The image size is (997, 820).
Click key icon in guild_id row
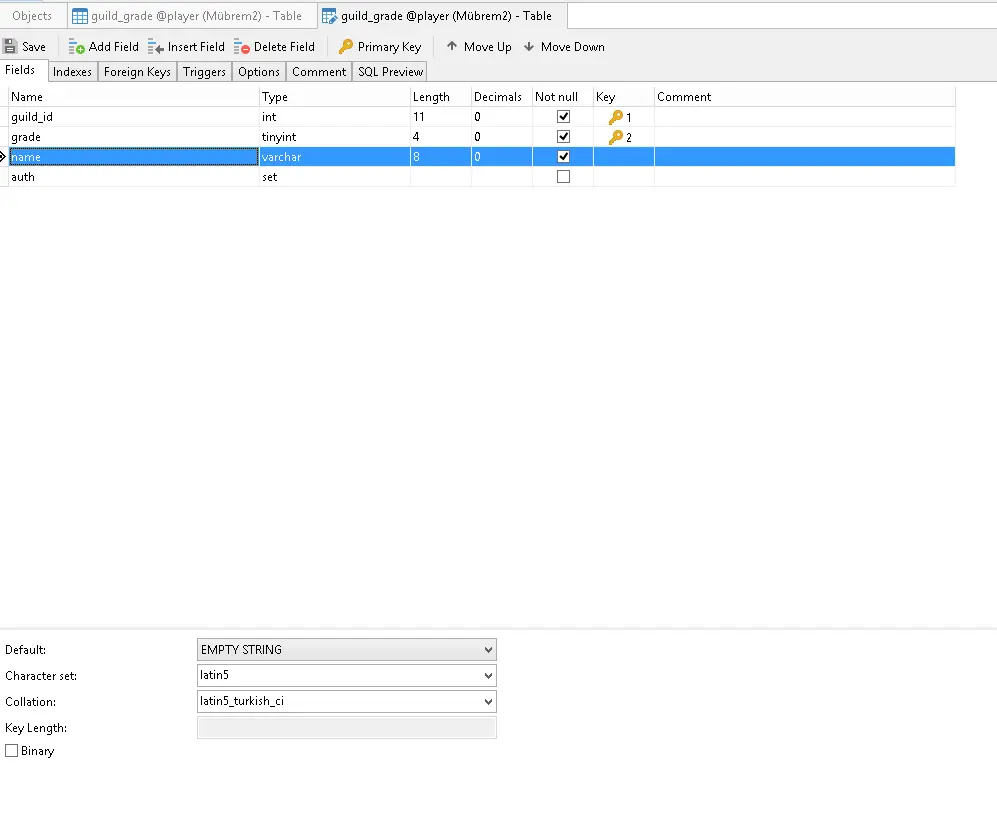(x=615, y=117)
